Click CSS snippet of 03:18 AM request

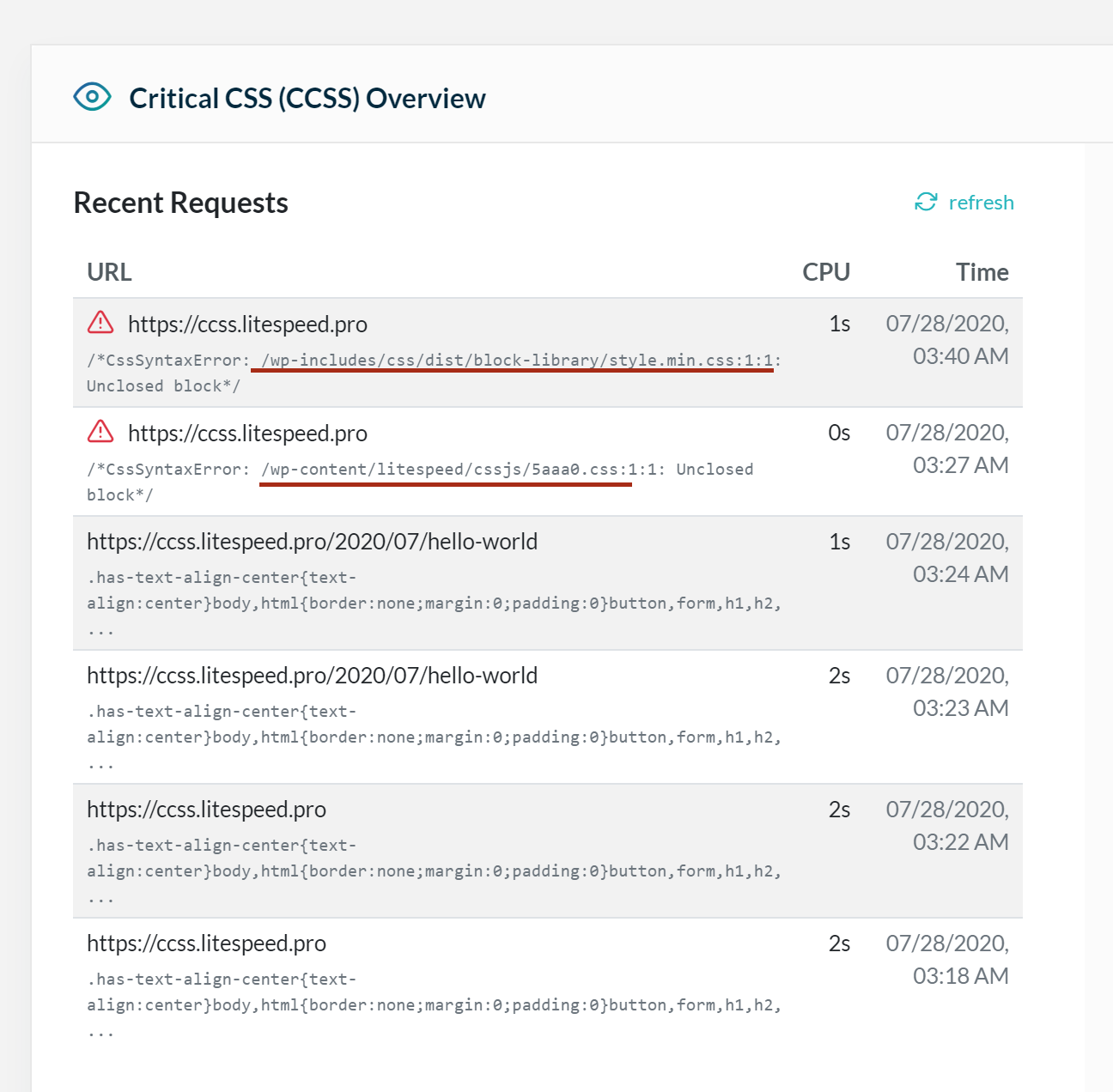click(434, 1005)
